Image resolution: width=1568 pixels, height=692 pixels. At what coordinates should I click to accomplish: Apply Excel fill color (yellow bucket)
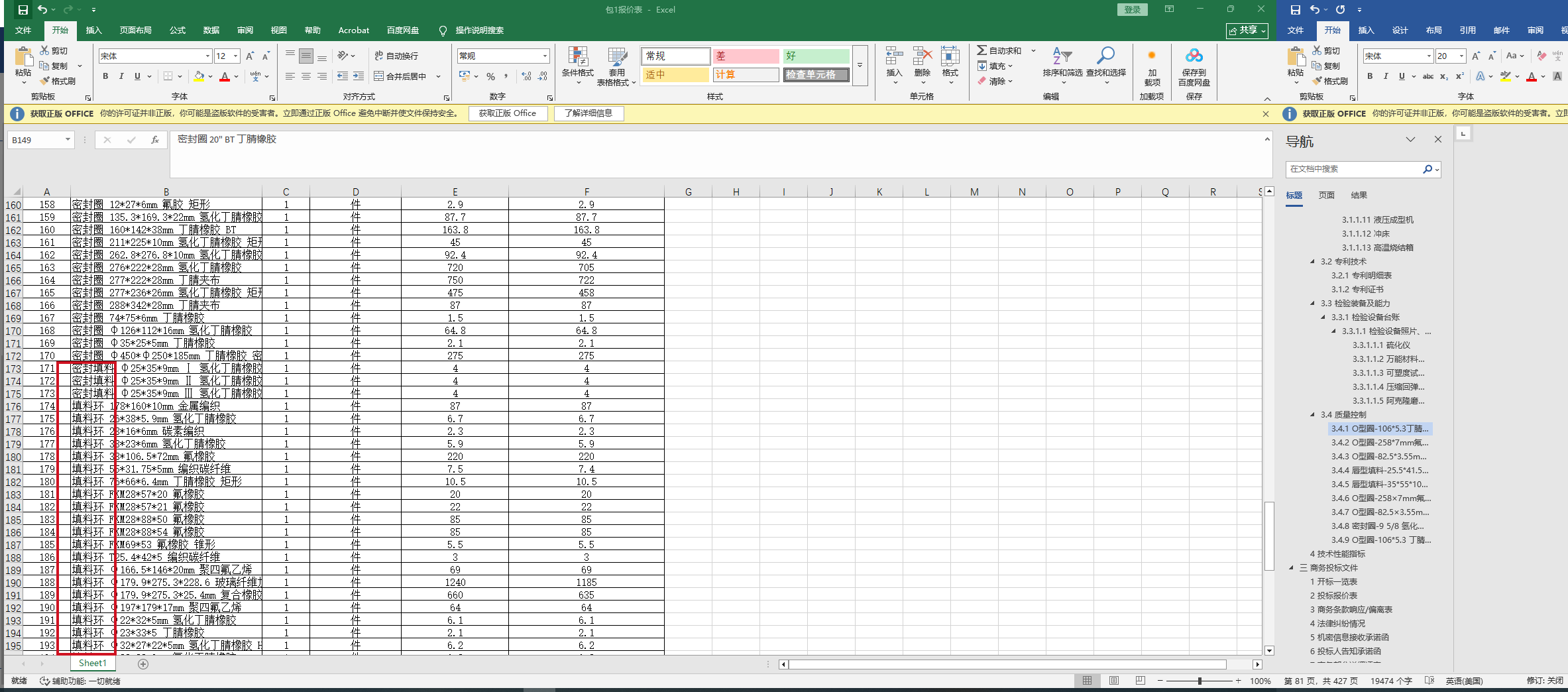point(199,76)
